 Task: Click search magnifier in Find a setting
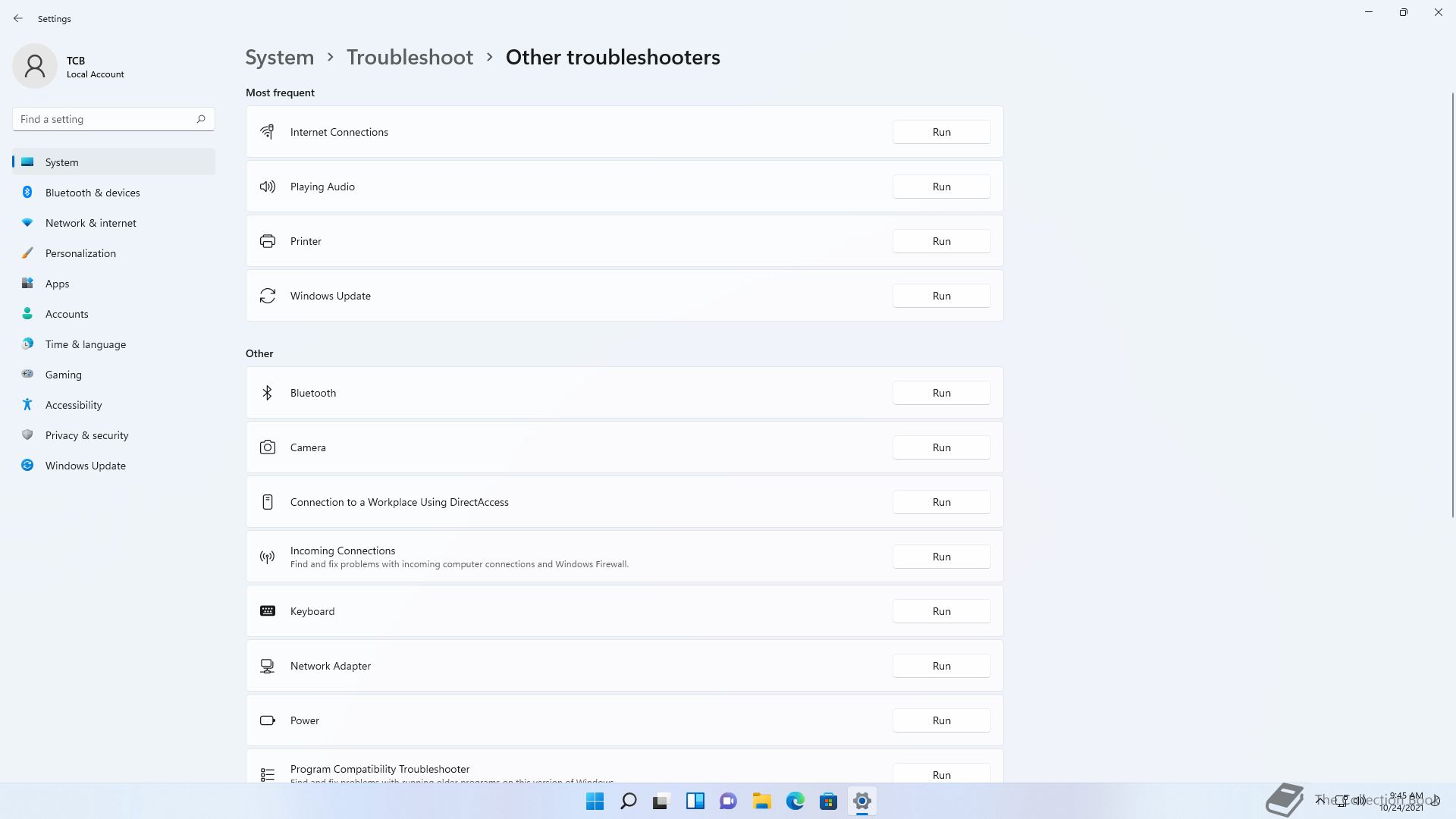(201, 119)
